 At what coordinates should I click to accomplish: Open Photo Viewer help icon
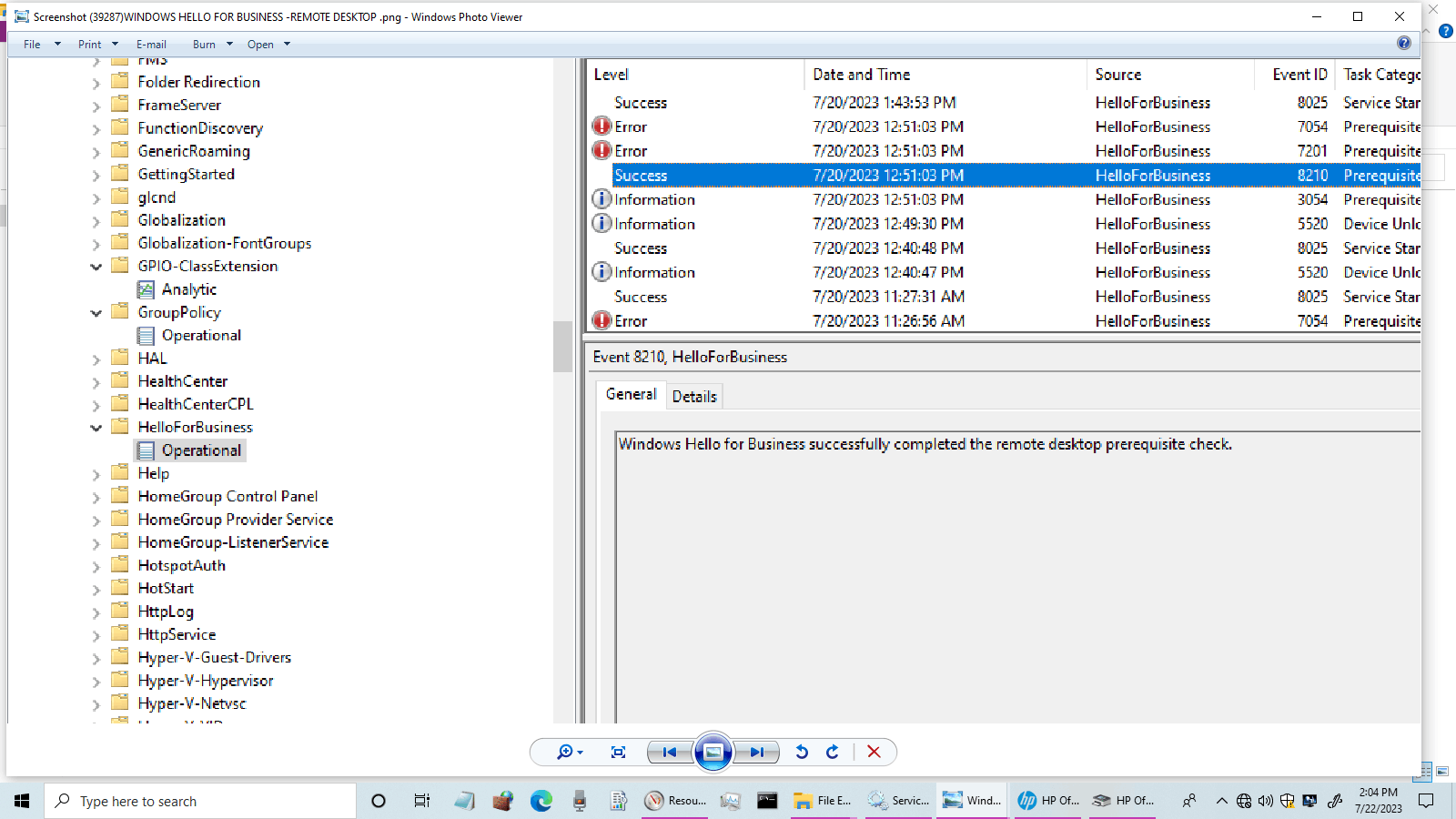1404,43
